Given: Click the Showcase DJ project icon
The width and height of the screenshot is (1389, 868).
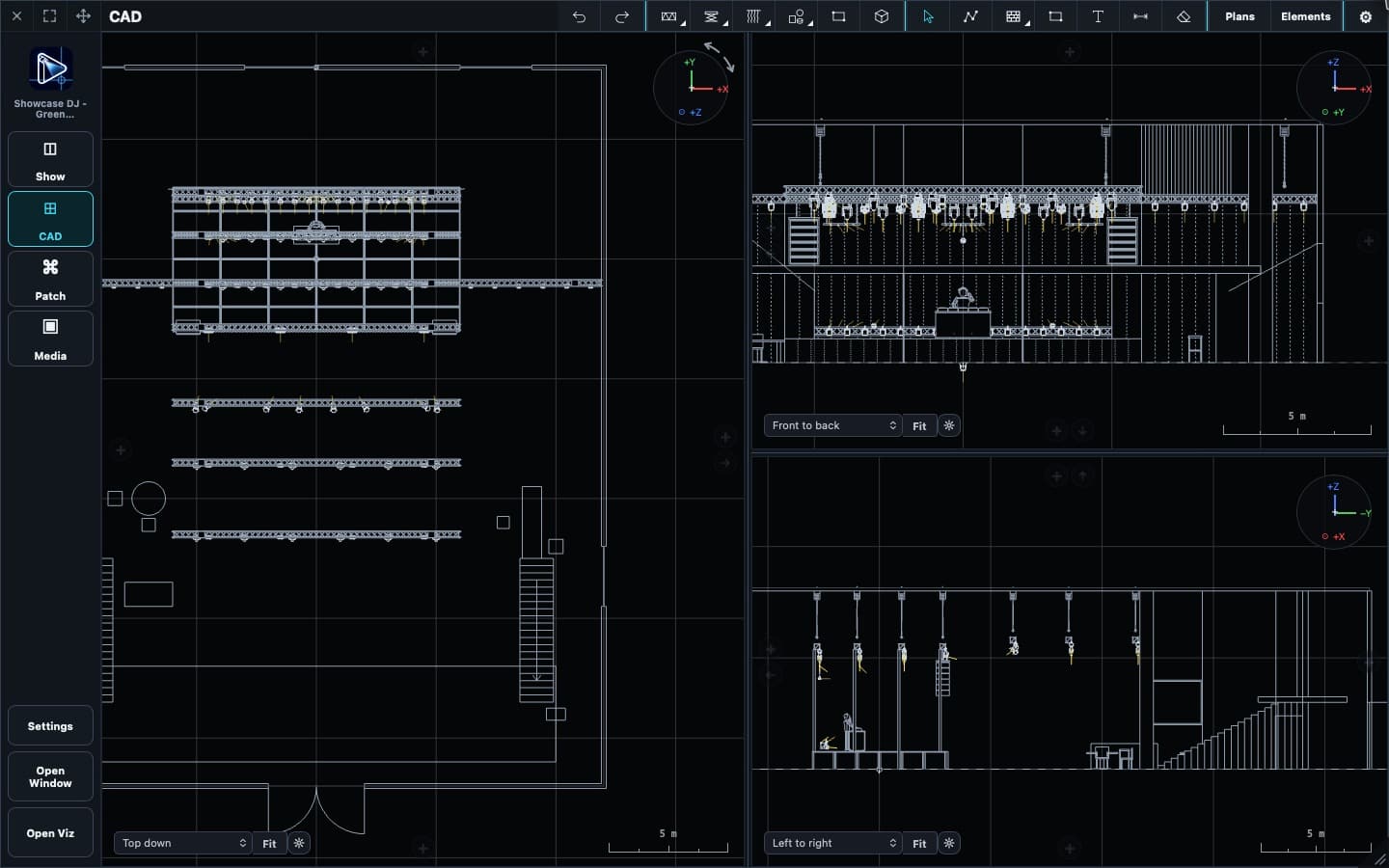Looking at the screenshot, I should 50,68.
